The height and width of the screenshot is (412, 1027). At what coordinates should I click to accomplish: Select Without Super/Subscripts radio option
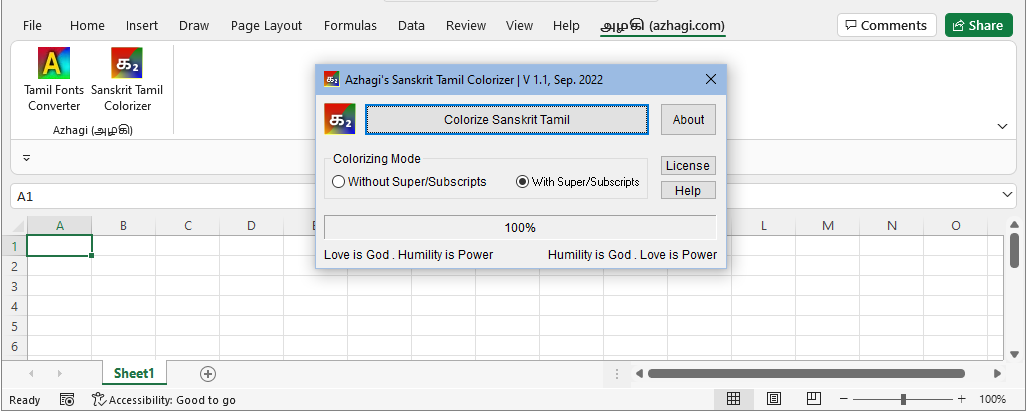tap(409, 181)
